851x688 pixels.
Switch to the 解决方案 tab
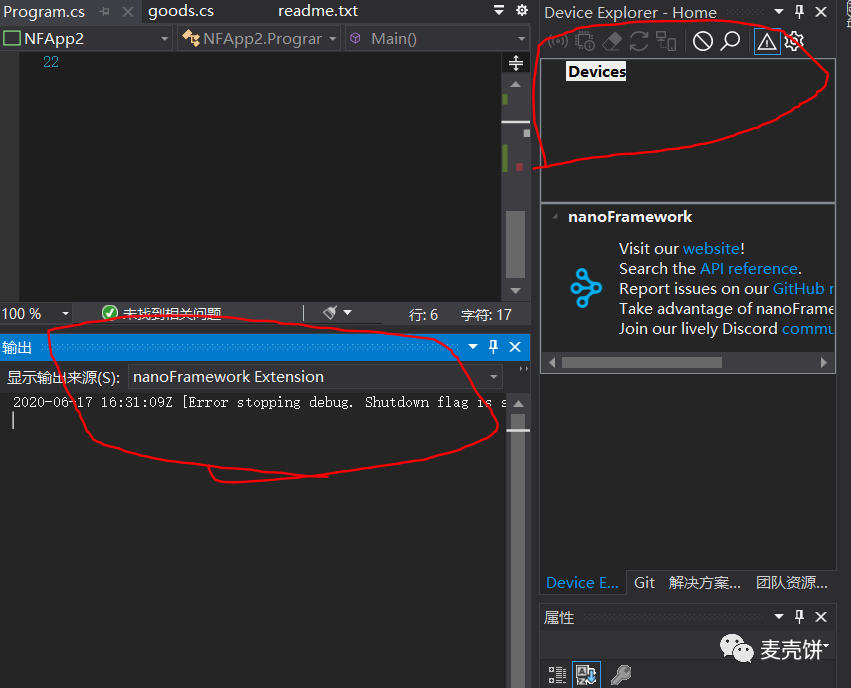coord(704,582)
